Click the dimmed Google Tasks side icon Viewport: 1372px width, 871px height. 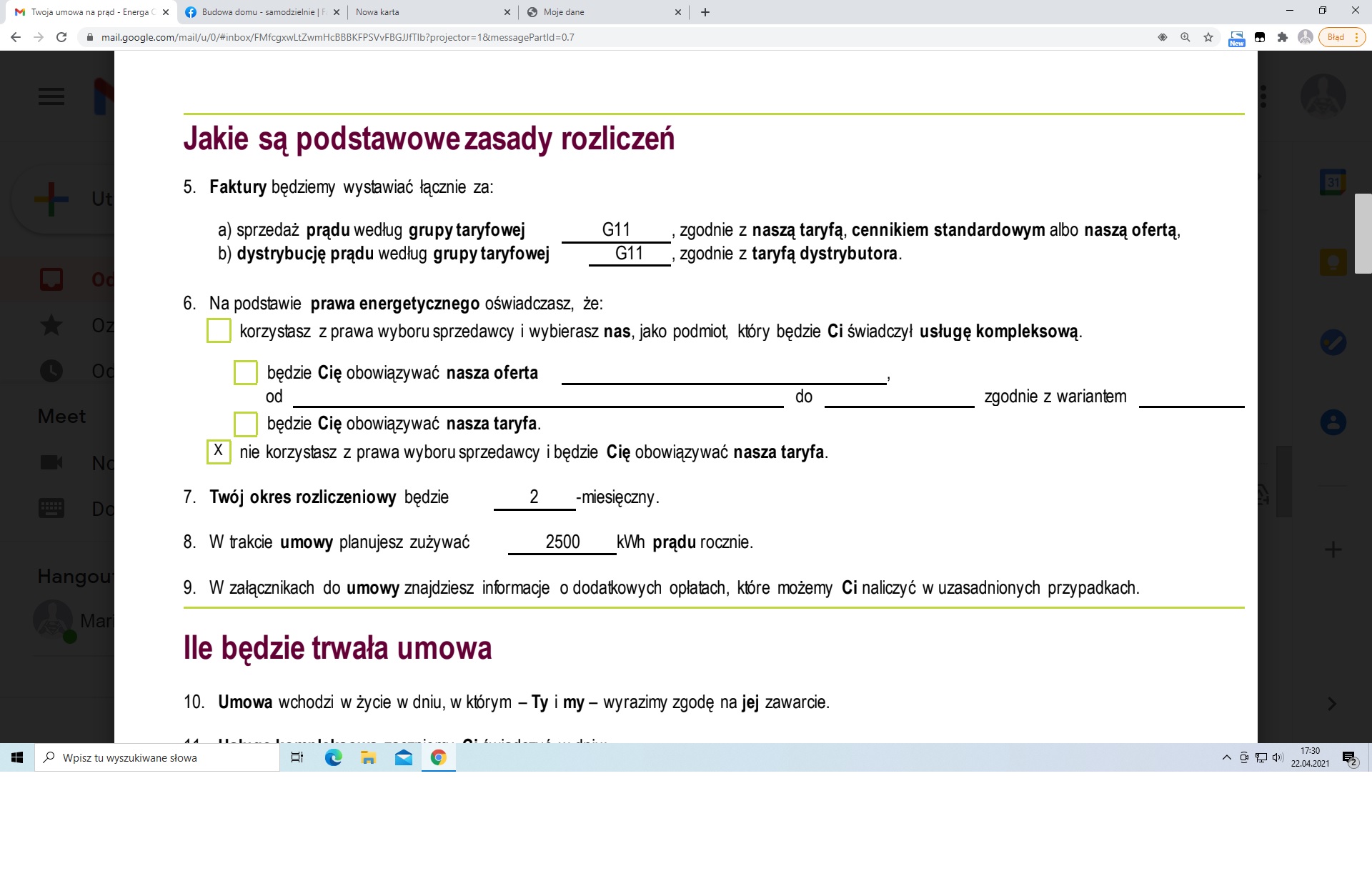[x=1333, y=343]
